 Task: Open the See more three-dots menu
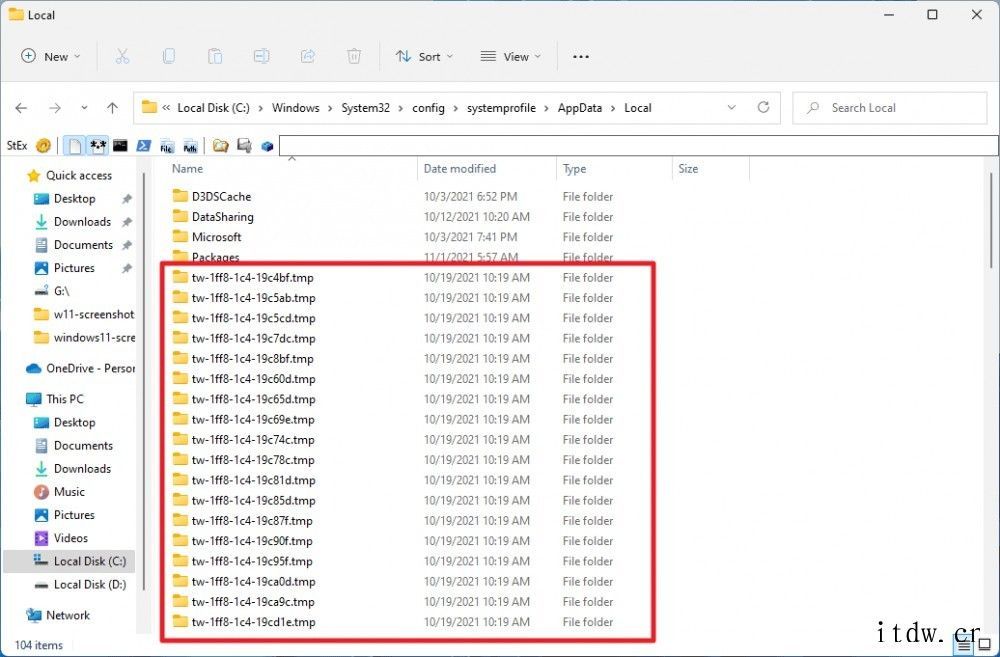(x=580, y=57)
